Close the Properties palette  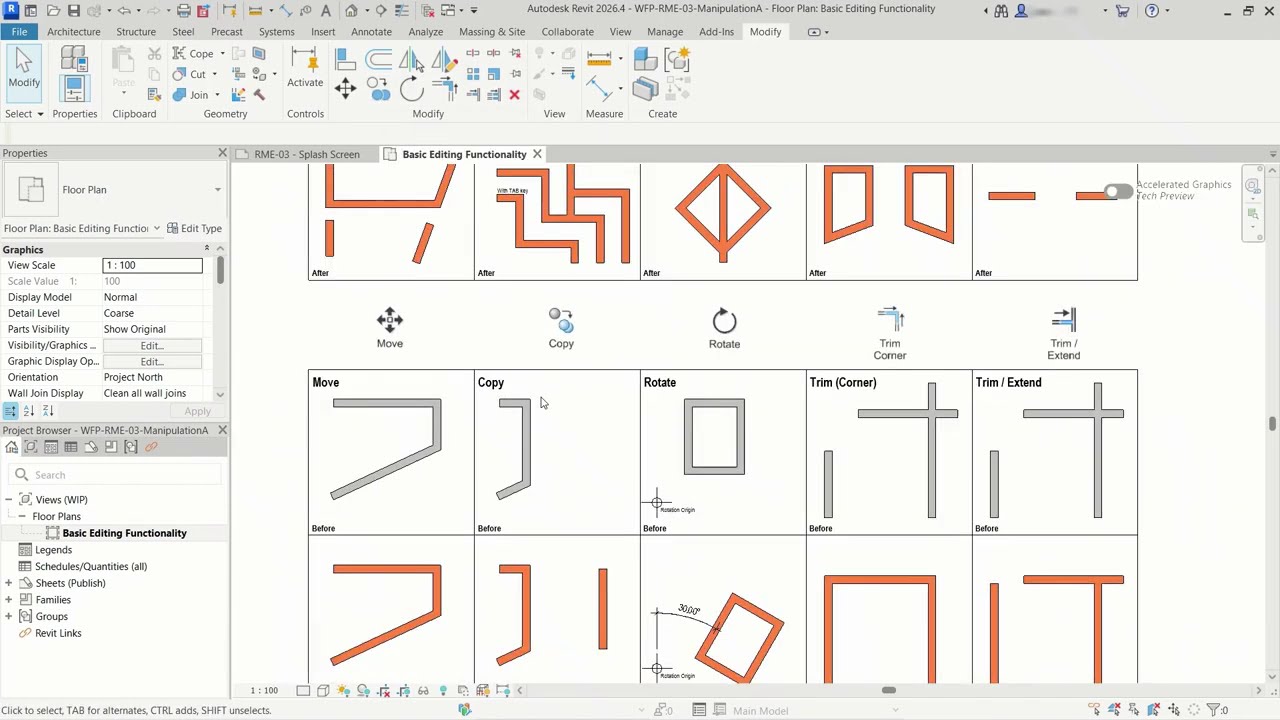[222, 153]
